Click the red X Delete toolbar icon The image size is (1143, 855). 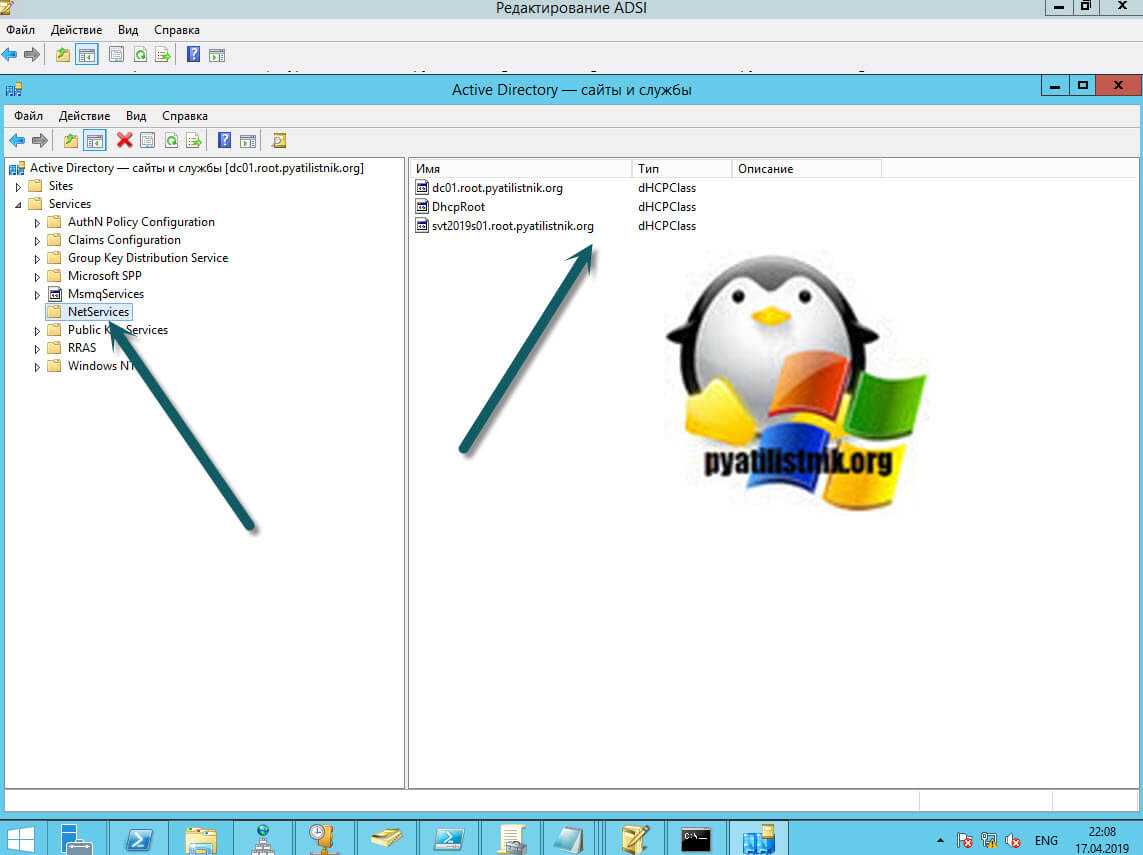tap(124, 141)
